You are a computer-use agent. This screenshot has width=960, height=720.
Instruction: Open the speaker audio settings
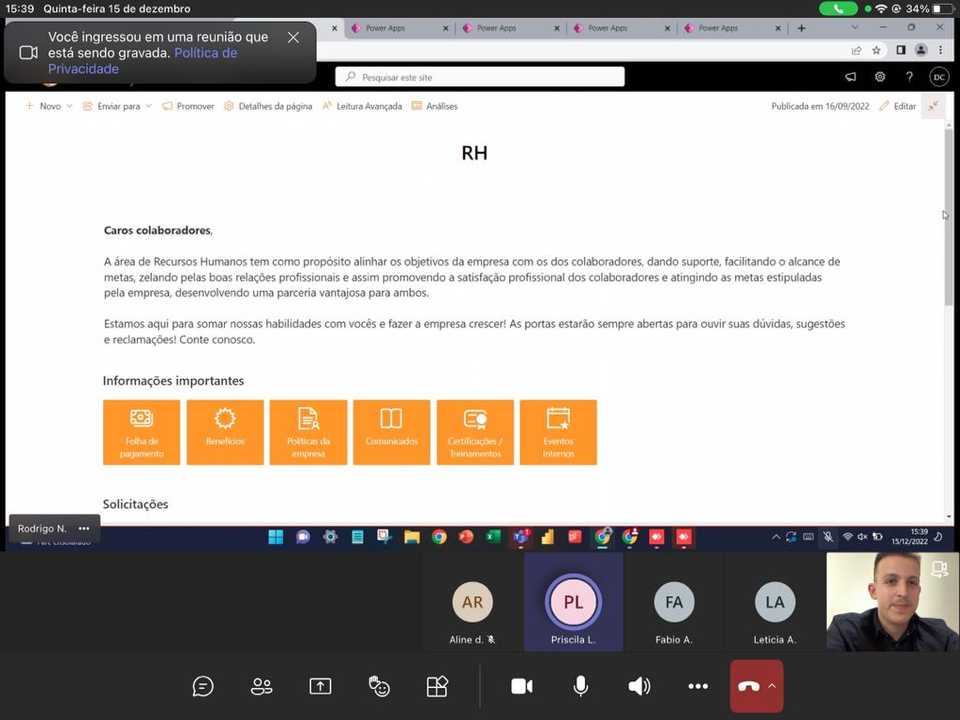(639, 686)
